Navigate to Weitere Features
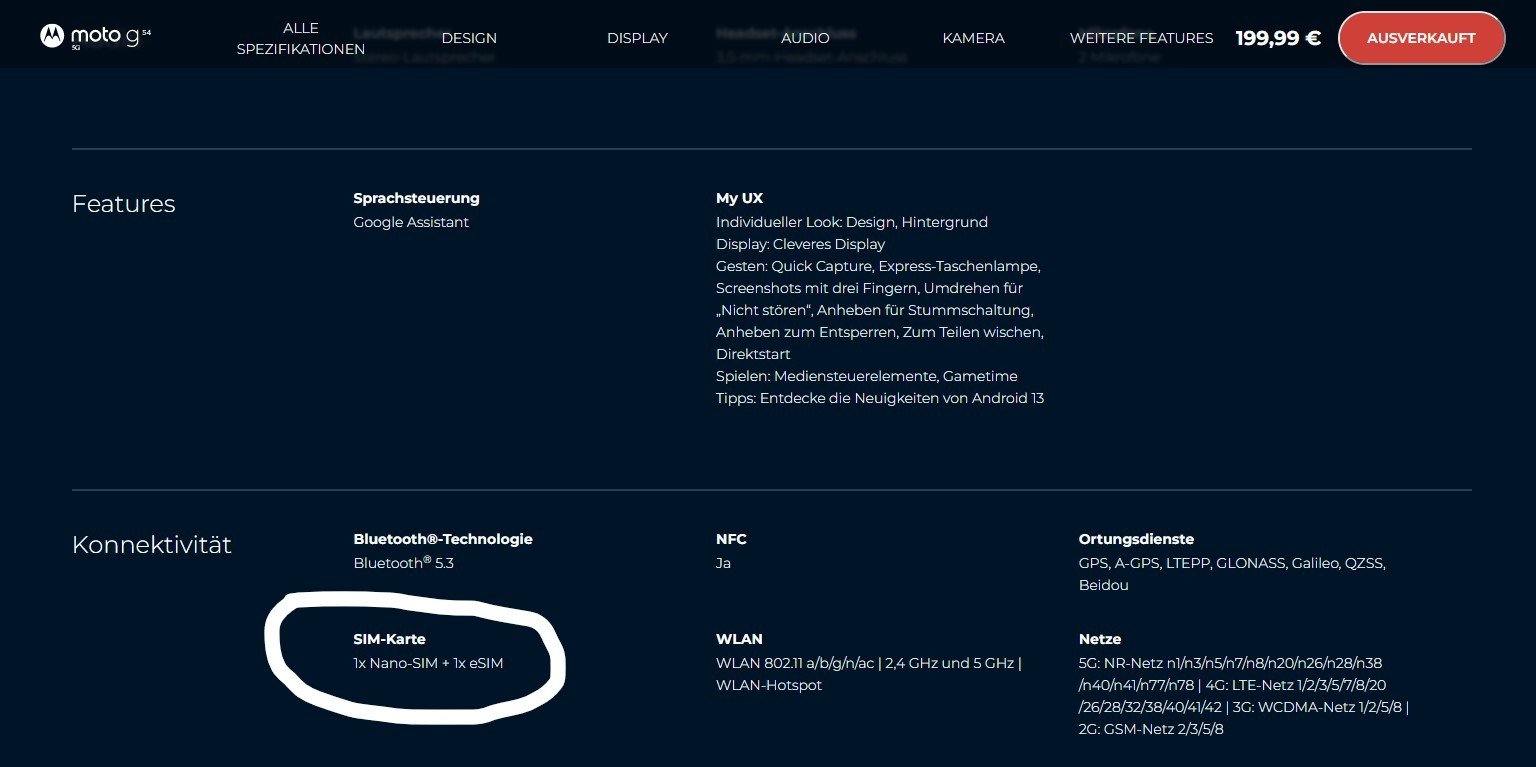Viewport: 1536px width, 767px height. [1141, 38]
